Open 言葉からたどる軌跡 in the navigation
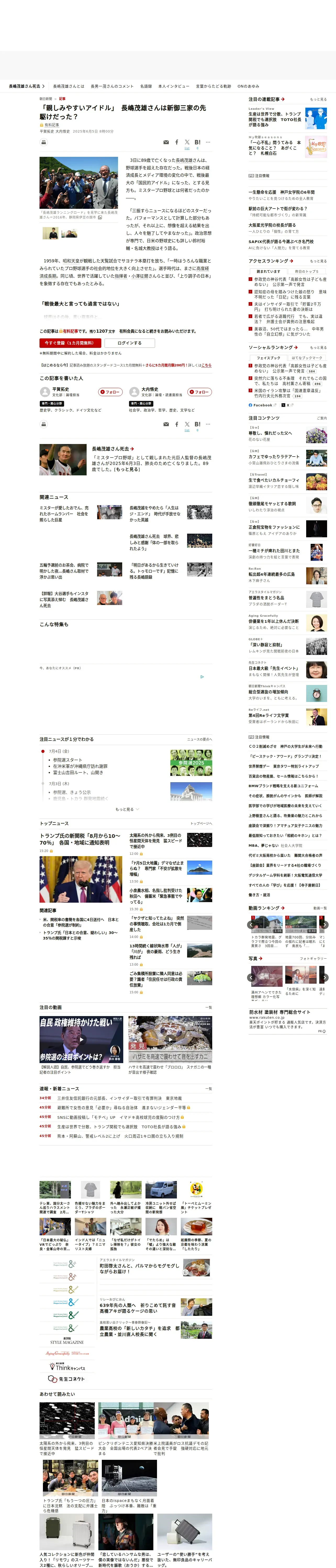336x1568 pixels. pyautogui.click(x=214, y=87)
